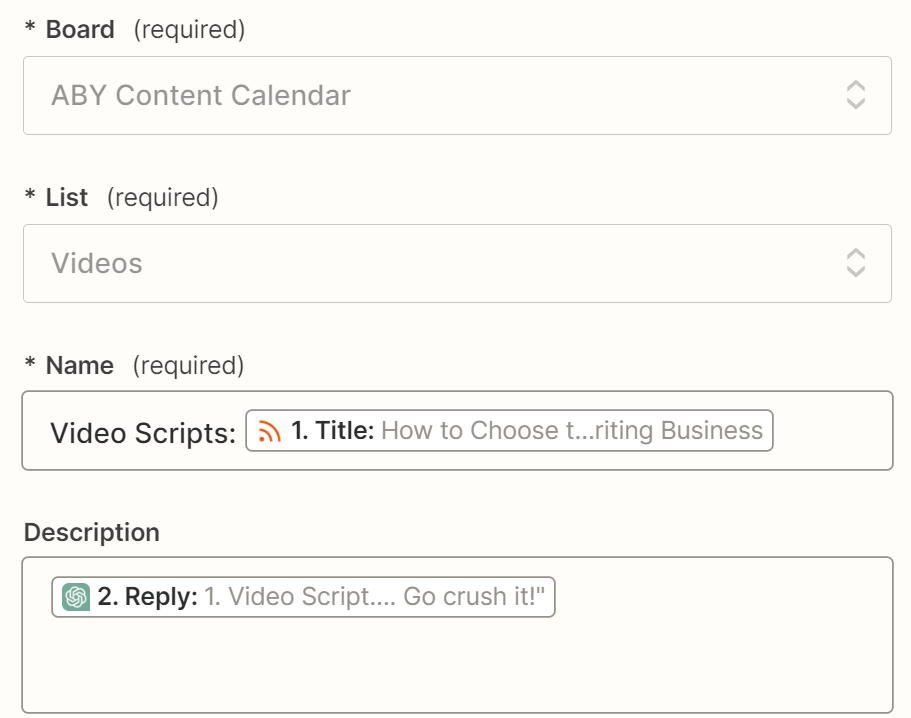Click the Name field label
The image size is (911, 718).
pos(79,366)
